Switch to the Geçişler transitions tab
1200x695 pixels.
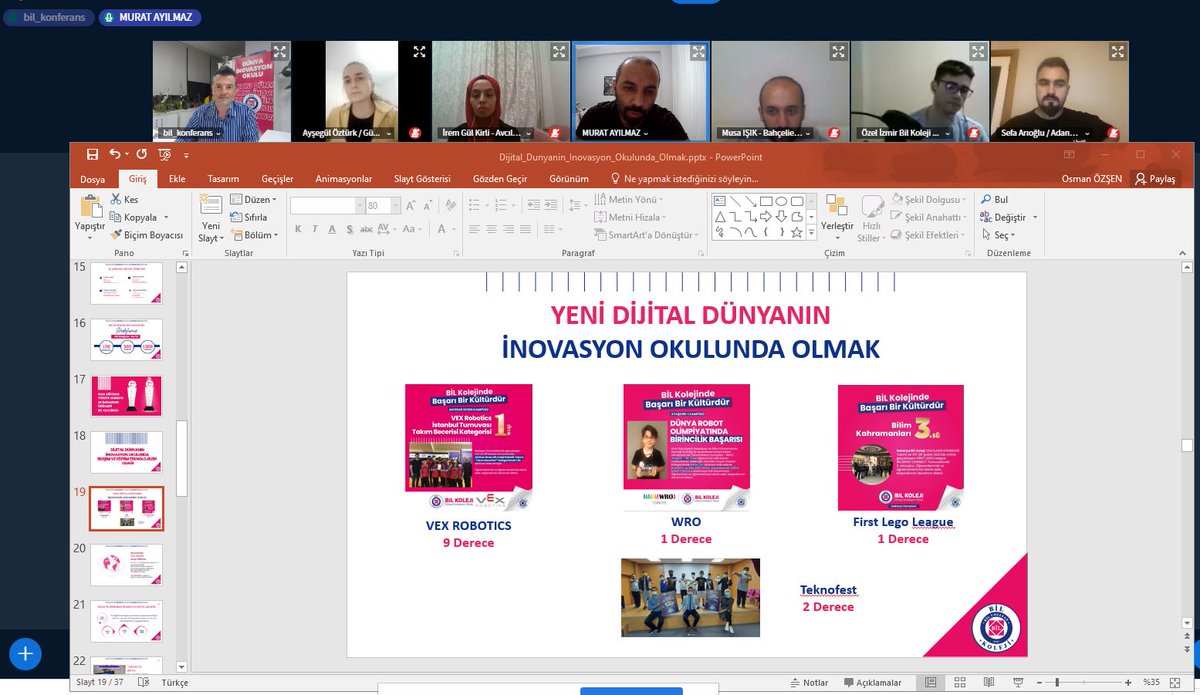tap(277, 179)
